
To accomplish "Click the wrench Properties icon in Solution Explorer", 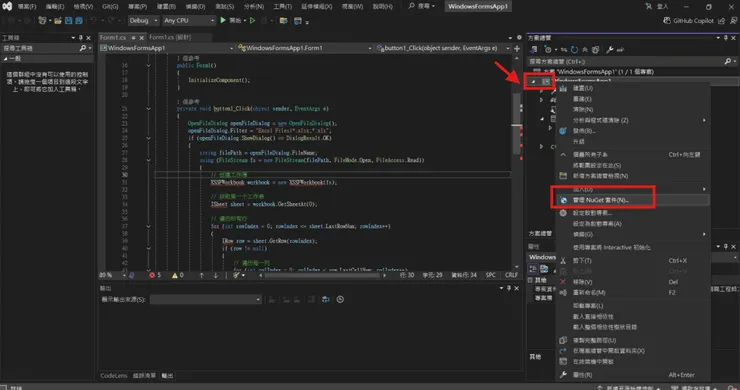I will [x=610, y=49].
